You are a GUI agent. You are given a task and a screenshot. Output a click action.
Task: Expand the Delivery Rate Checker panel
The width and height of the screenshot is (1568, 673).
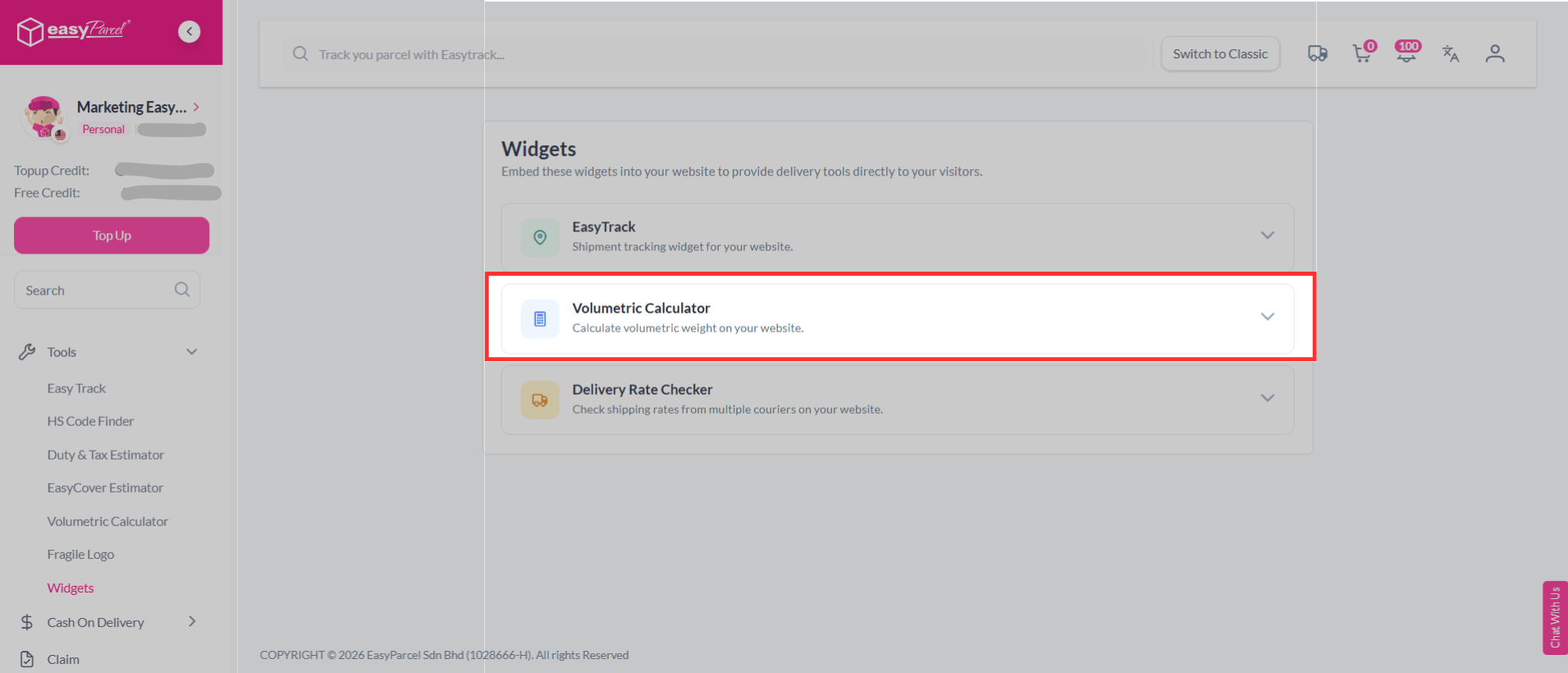[1267, 398]
